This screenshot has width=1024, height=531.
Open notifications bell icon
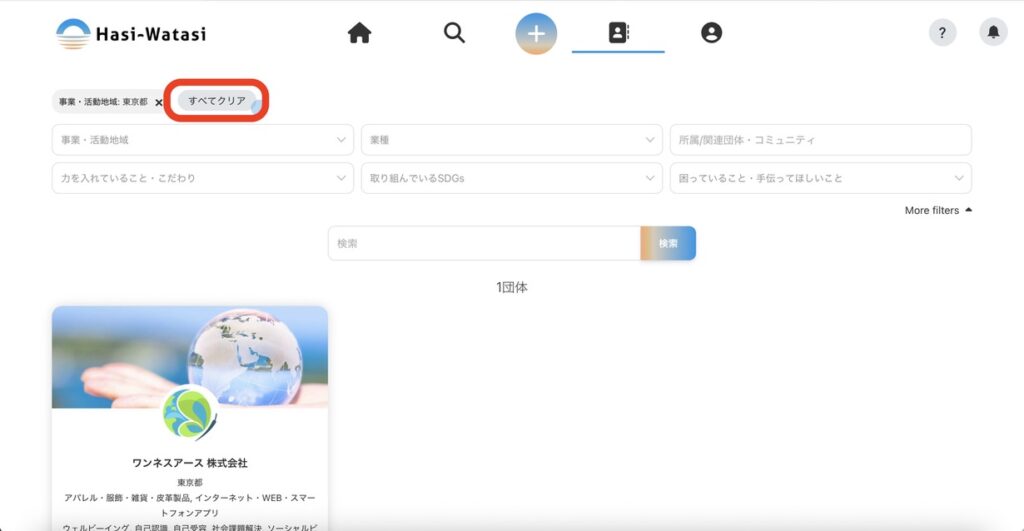[993, 33]
